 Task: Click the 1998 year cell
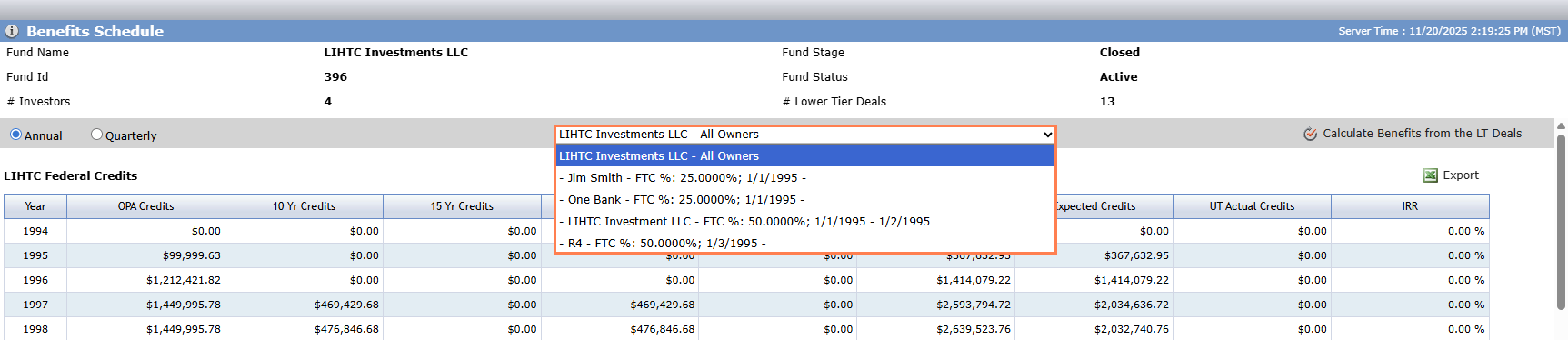[x=35, y=329]
